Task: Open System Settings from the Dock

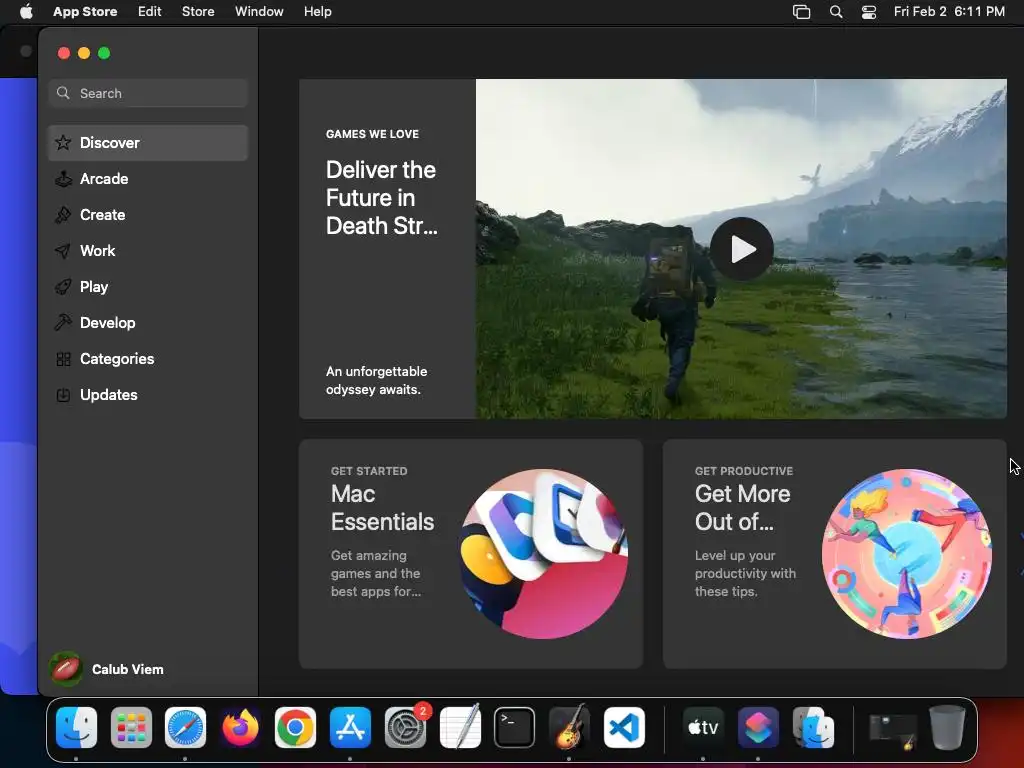Action: click(406, 728)
